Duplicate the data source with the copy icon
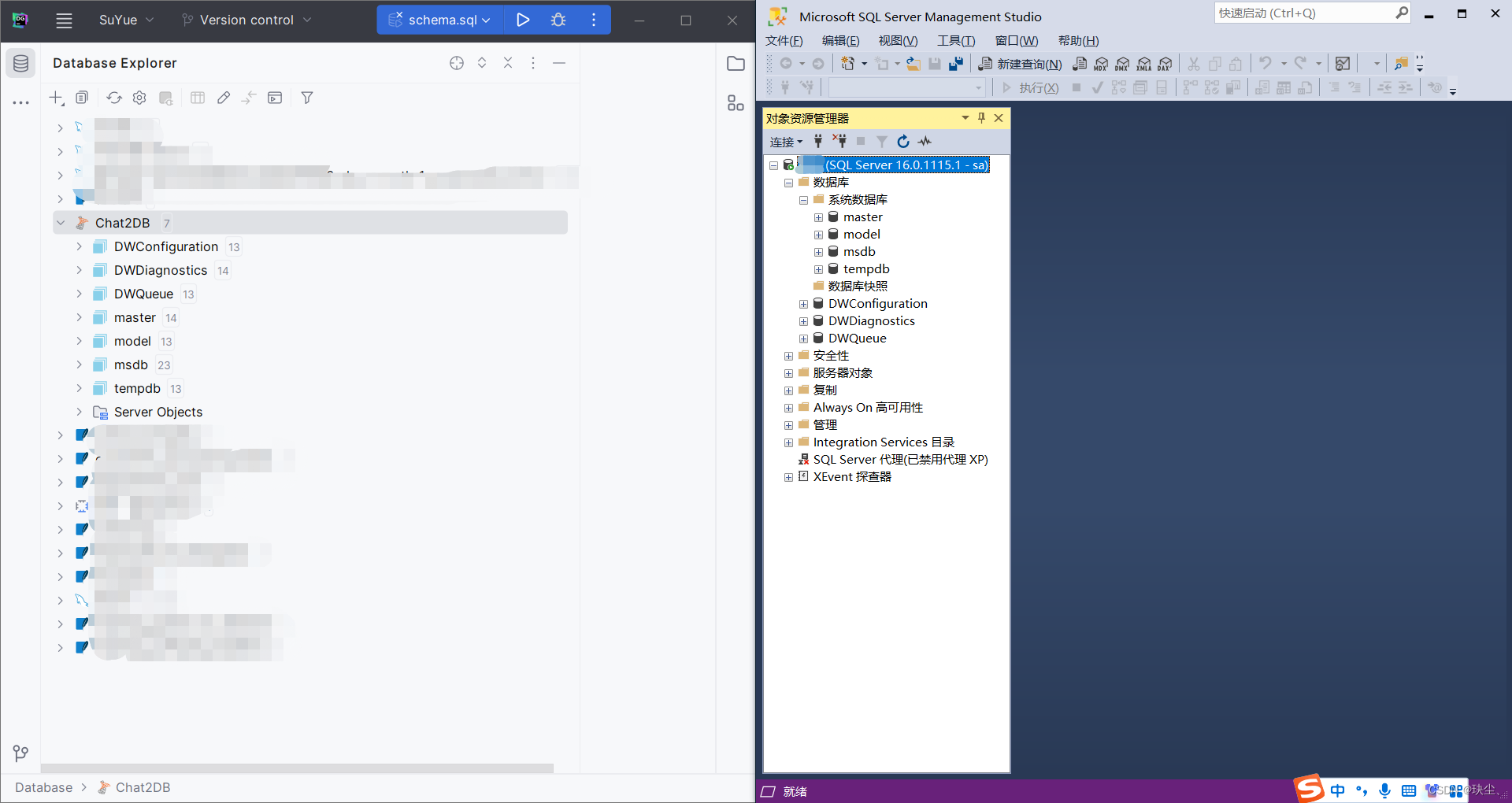This screenshot has height=803, width=1512. tap(82, 98)
